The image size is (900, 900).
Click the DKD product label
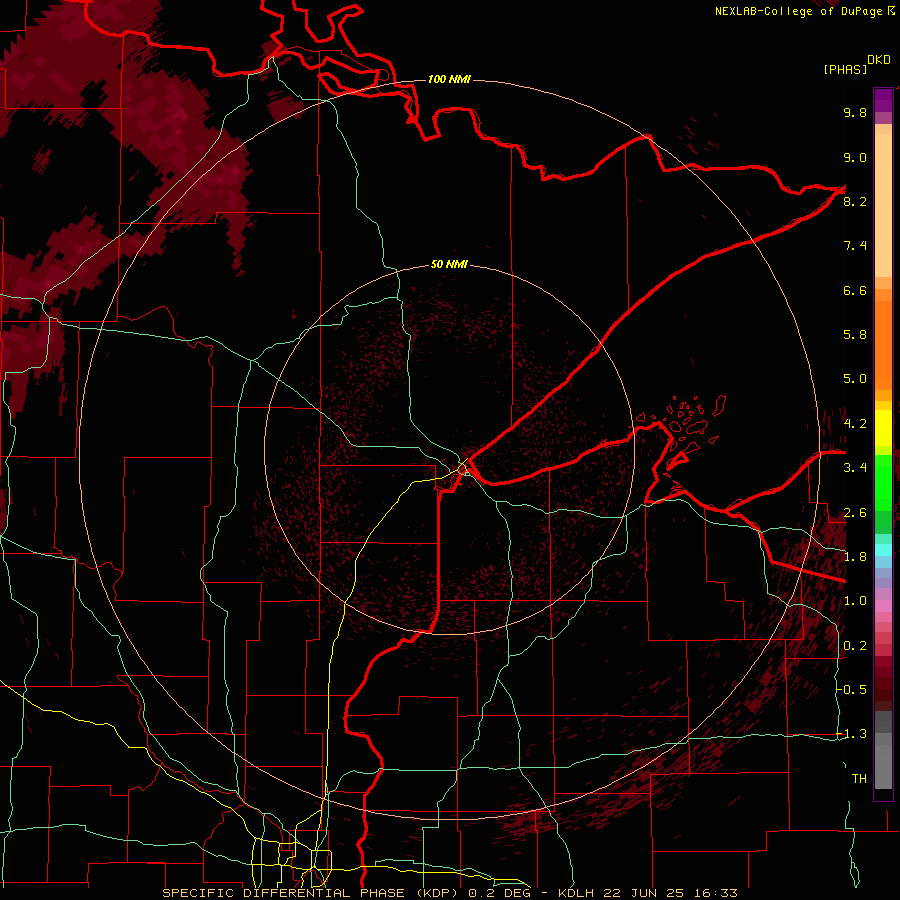coord(879,60)
